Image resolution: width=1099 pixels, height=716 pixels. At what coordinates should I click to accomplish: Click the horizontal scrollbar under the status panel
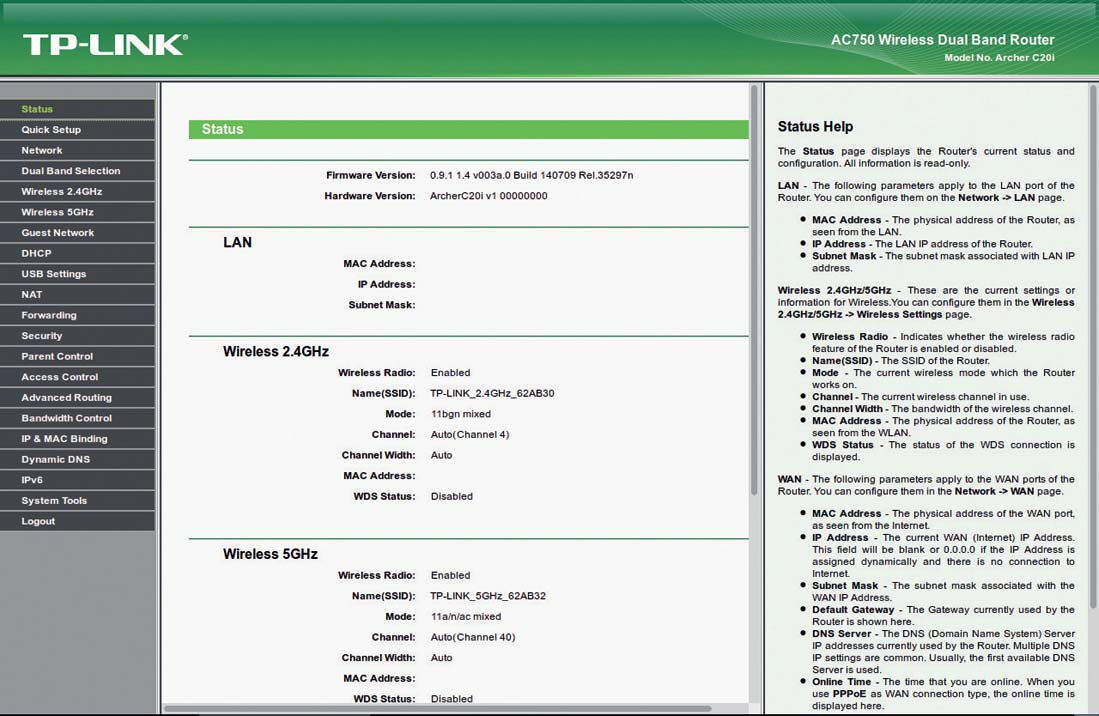pyautogui.click(x=437, y=708)
